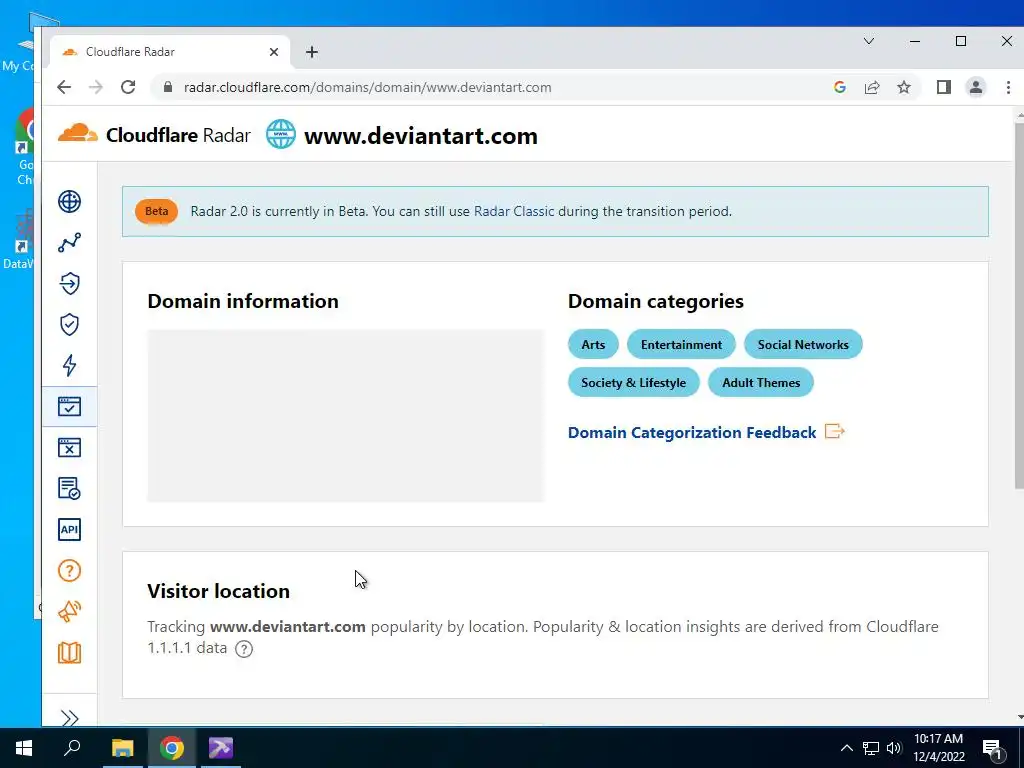The width and height of the screenshot is (1024, 768).
Task: Click the question mark next to 1.1.1.1 data
Action: tap(244, 648)
